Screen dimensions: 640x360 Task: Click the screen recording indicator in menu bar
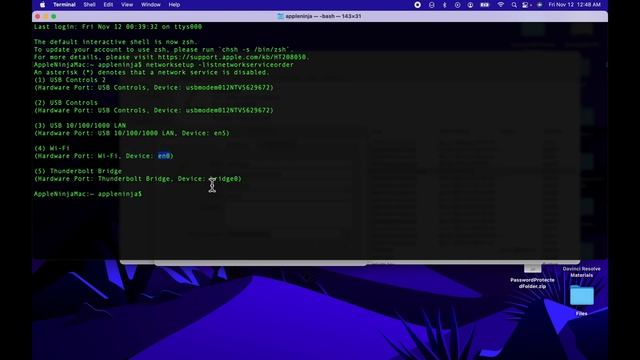coord(418,5)
